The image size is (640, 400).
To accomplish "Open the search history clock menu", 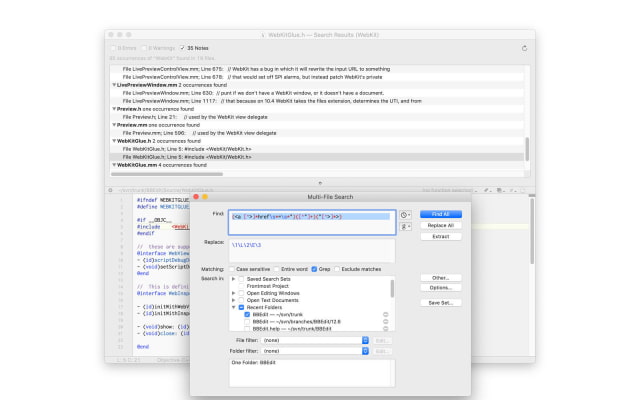I will point(404,214).
